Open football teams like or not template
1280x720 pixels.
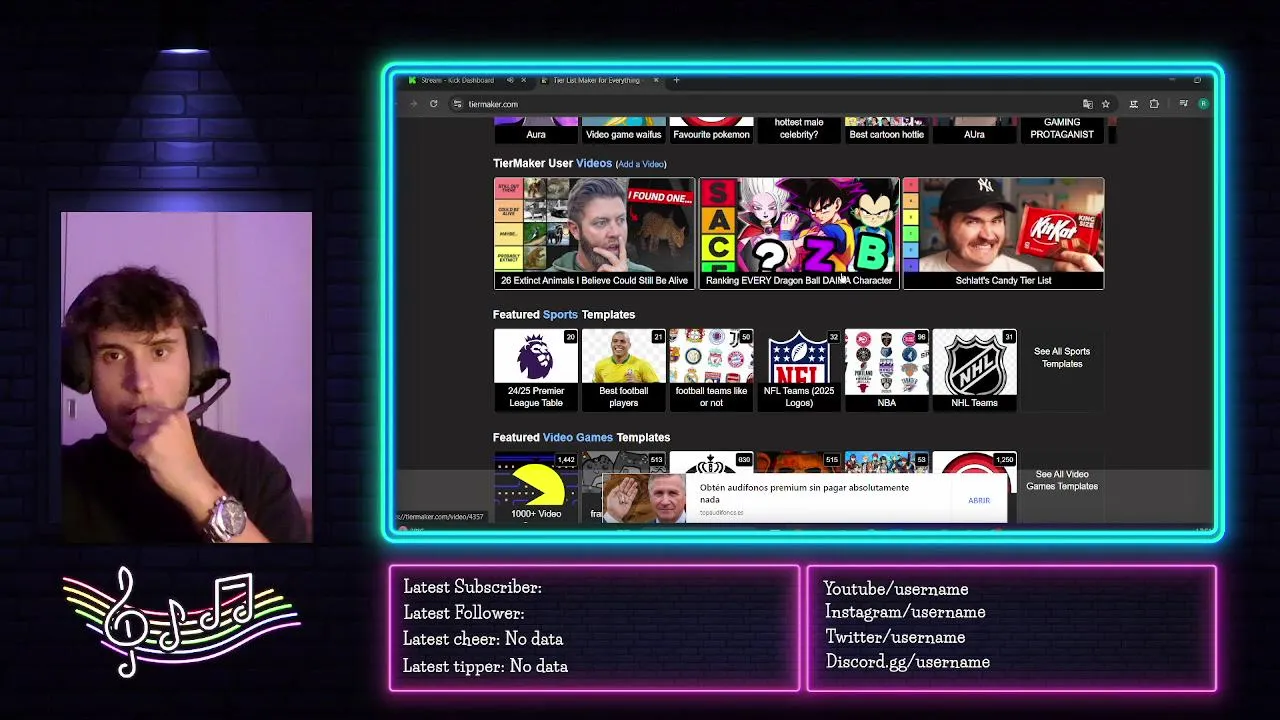click(x=711, y=369)
